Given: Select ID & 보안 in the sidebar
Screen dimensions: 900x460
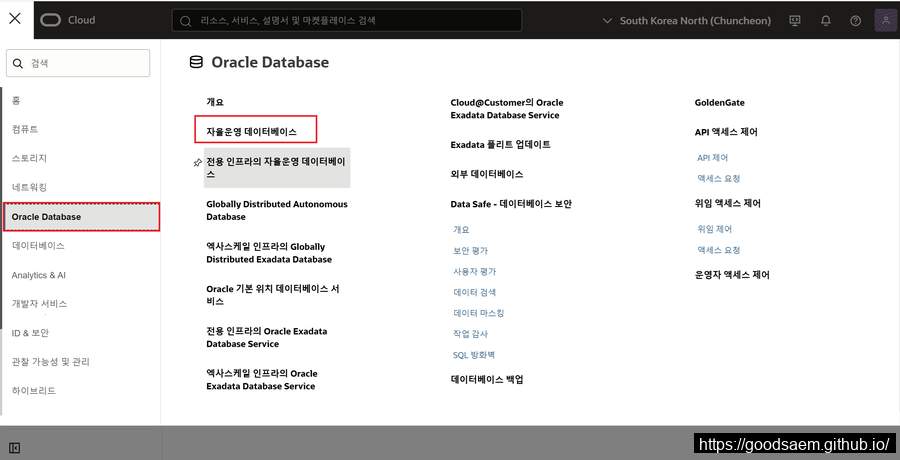Looking at the screenshot, I should (30, 333).
